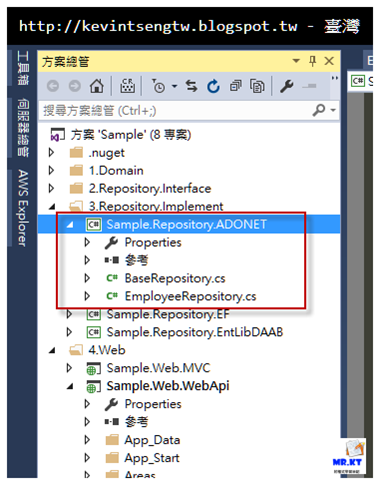
Task: Open the Code Review toolbar icon
Action: 127,86
